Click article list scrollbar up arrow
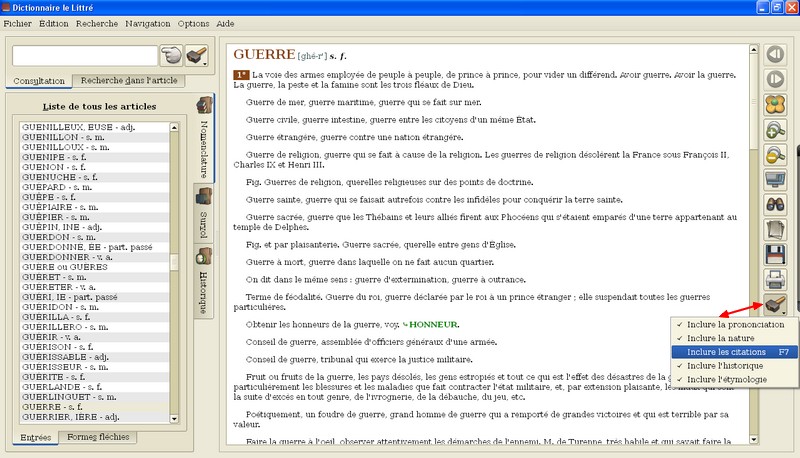Viewport: 800px width, 458px height. point(174,127)
